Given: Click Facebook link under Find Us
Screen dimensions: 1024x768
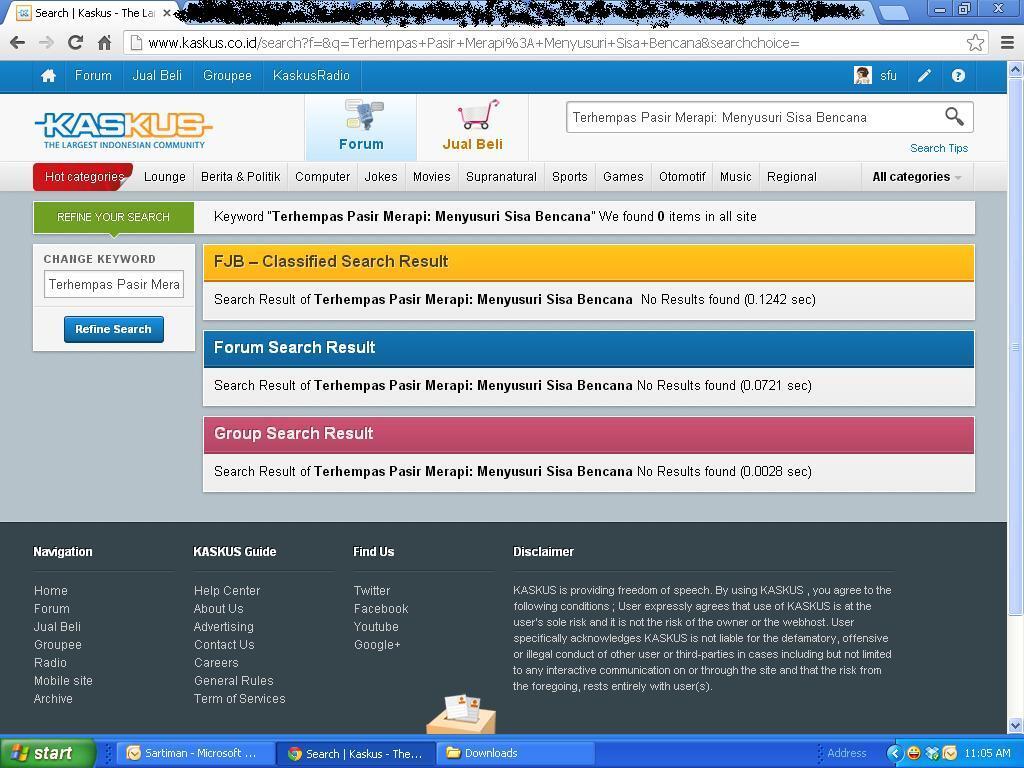Looking at the screenshot, I should tap(381, 609).
